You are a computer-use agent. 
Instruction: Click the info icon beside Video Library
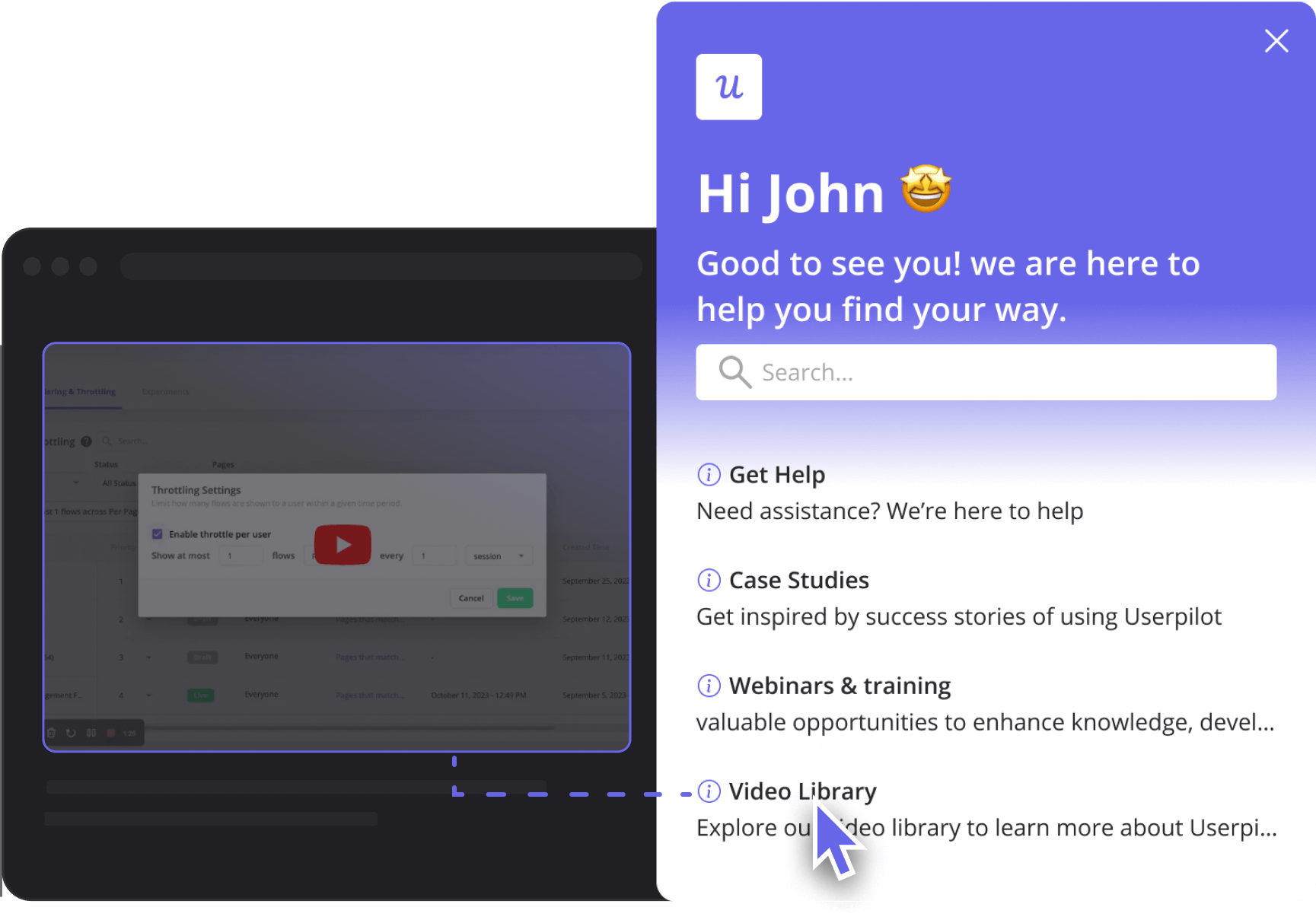(x=709, y=791)
